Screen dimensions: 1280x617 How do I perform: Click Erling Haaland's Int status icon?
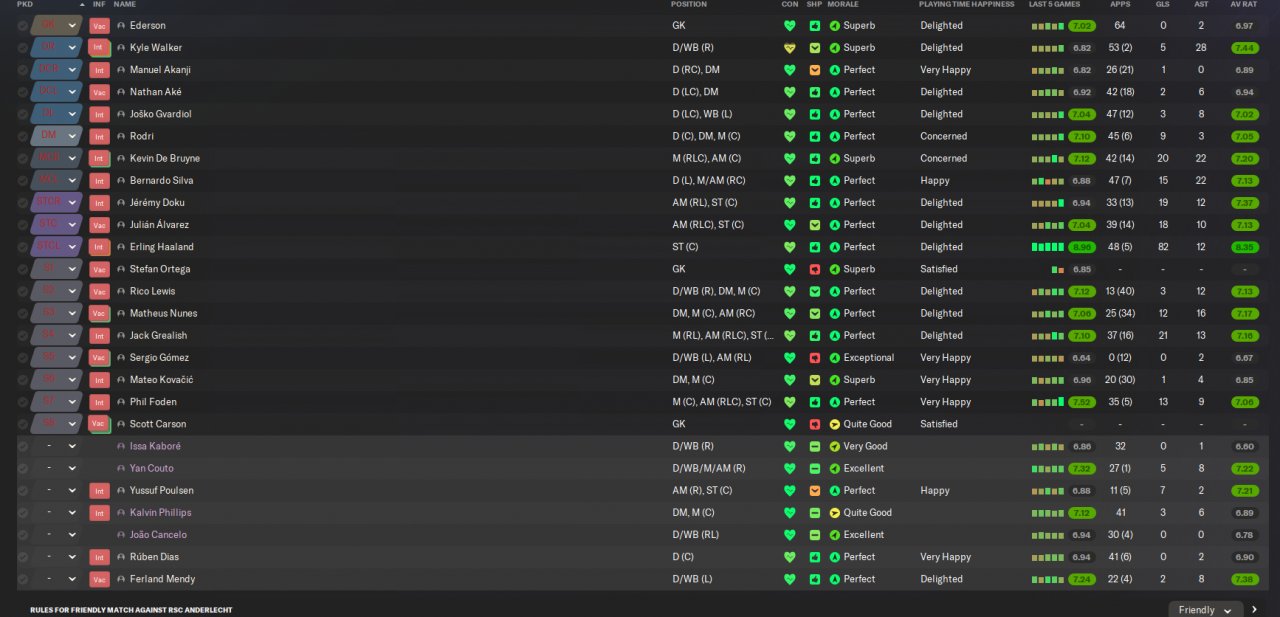tap(99, 247)
